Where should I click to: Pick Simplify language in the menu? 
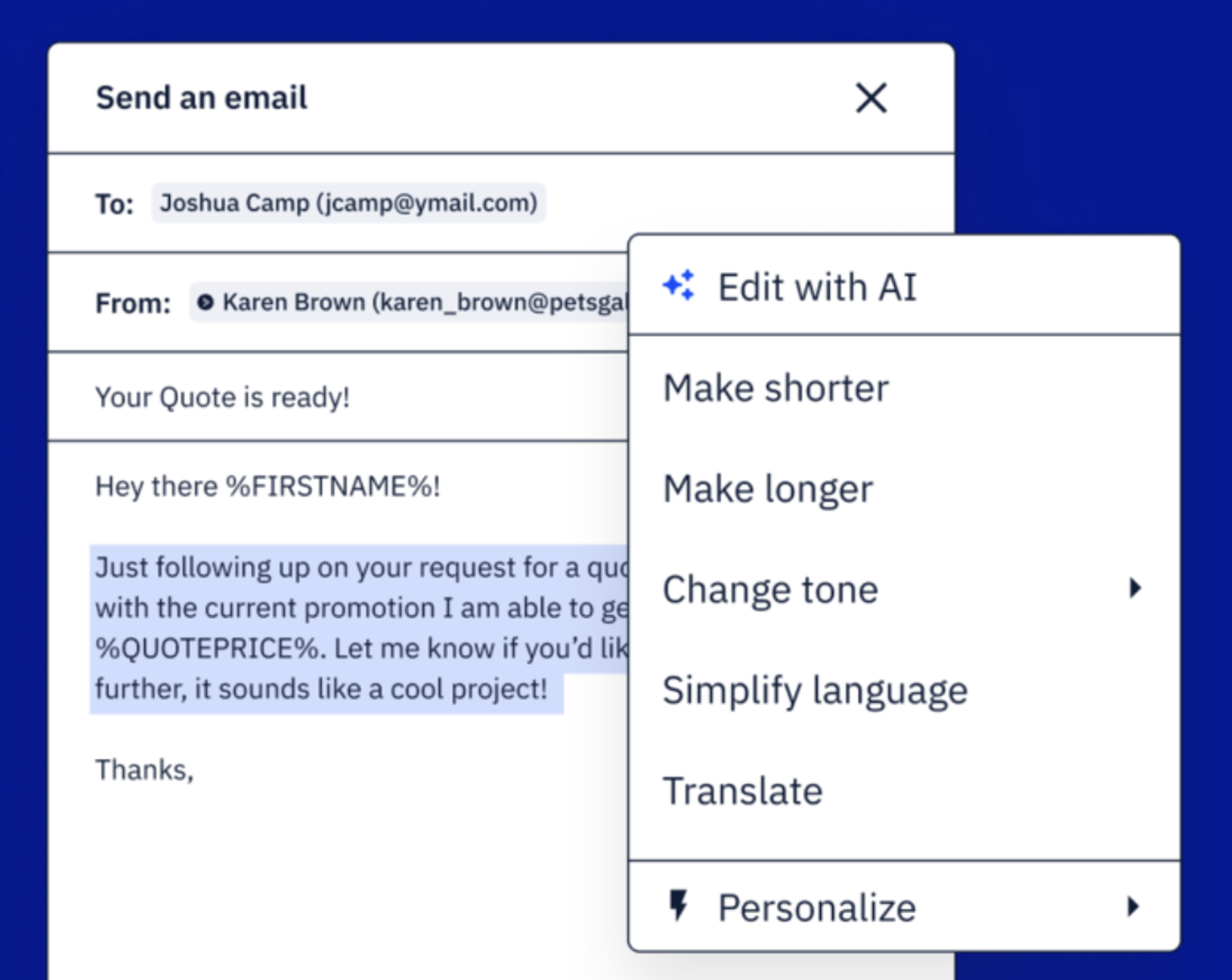click(x=815, y=691)
